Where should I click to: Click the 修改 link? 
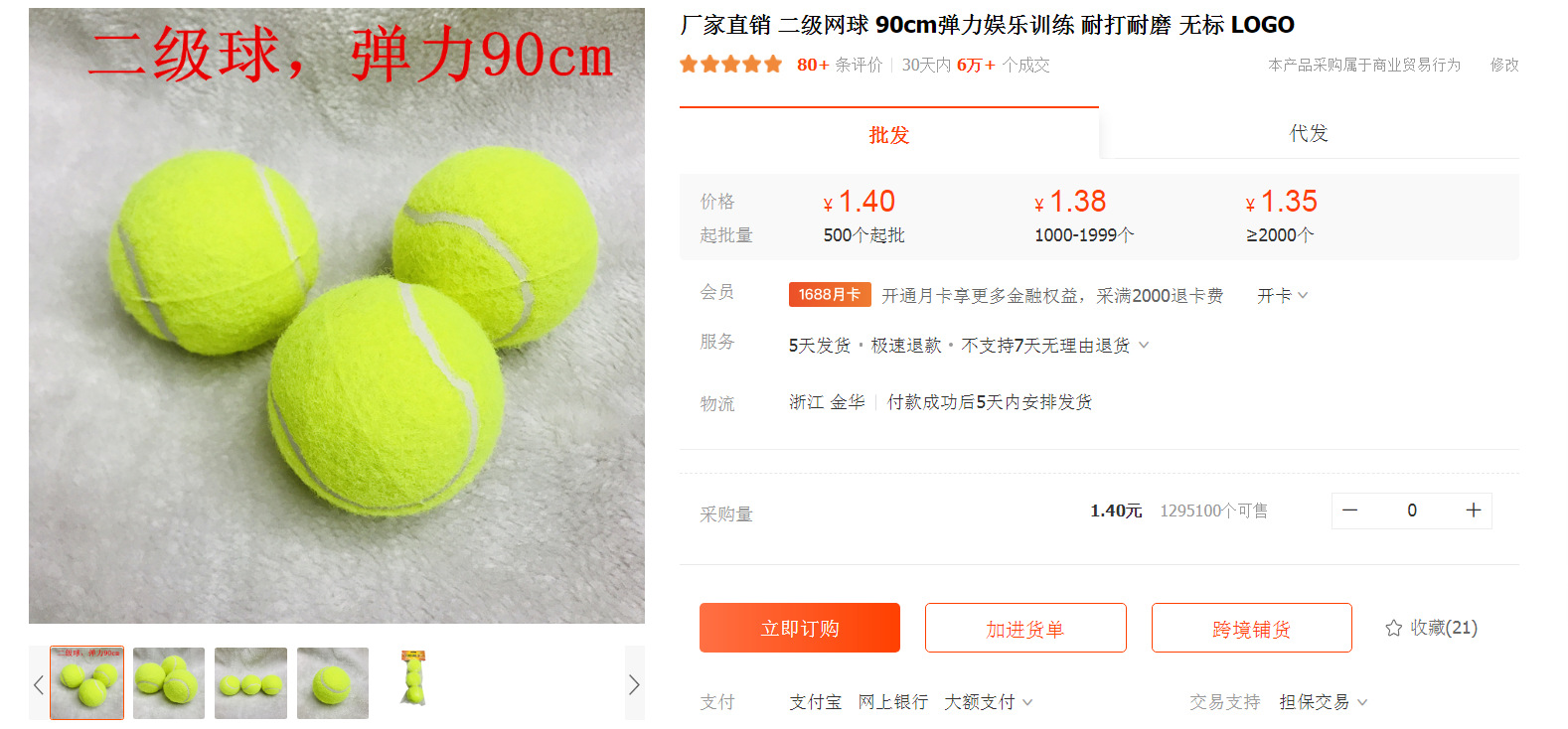click(1504, 65)
